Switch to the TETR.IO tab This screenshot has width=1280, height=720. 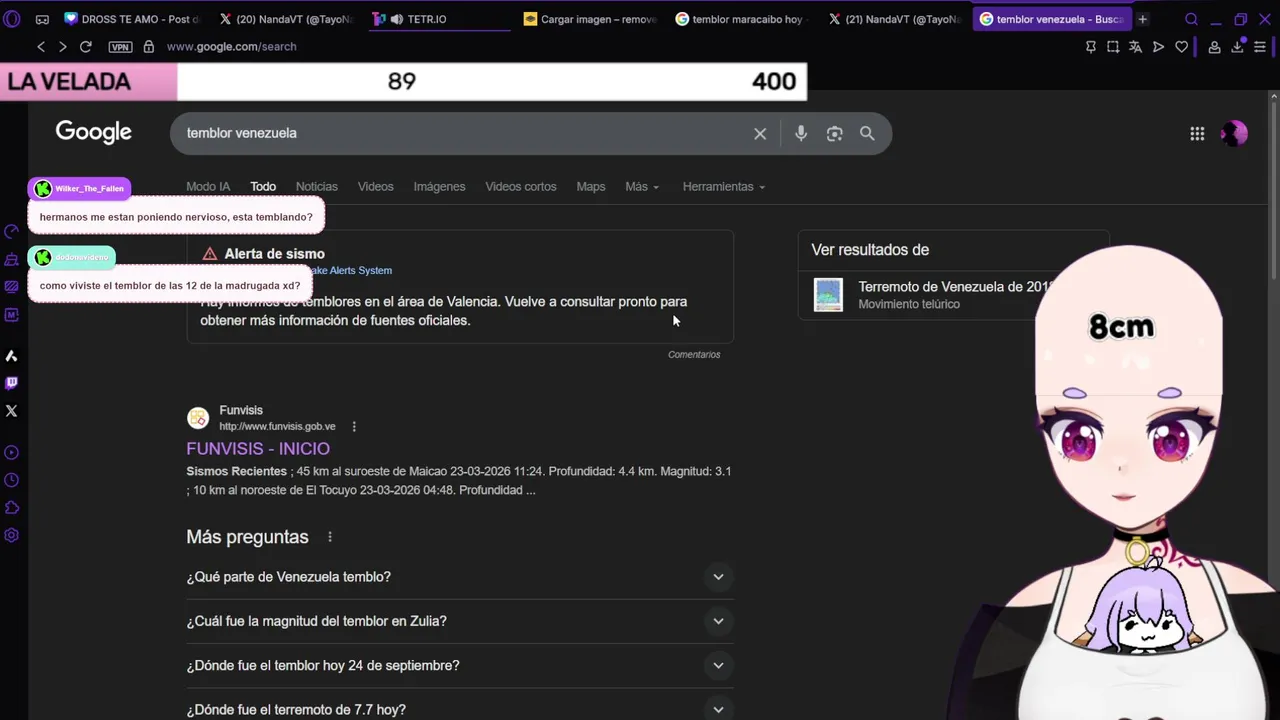click(x=439, y=19)
